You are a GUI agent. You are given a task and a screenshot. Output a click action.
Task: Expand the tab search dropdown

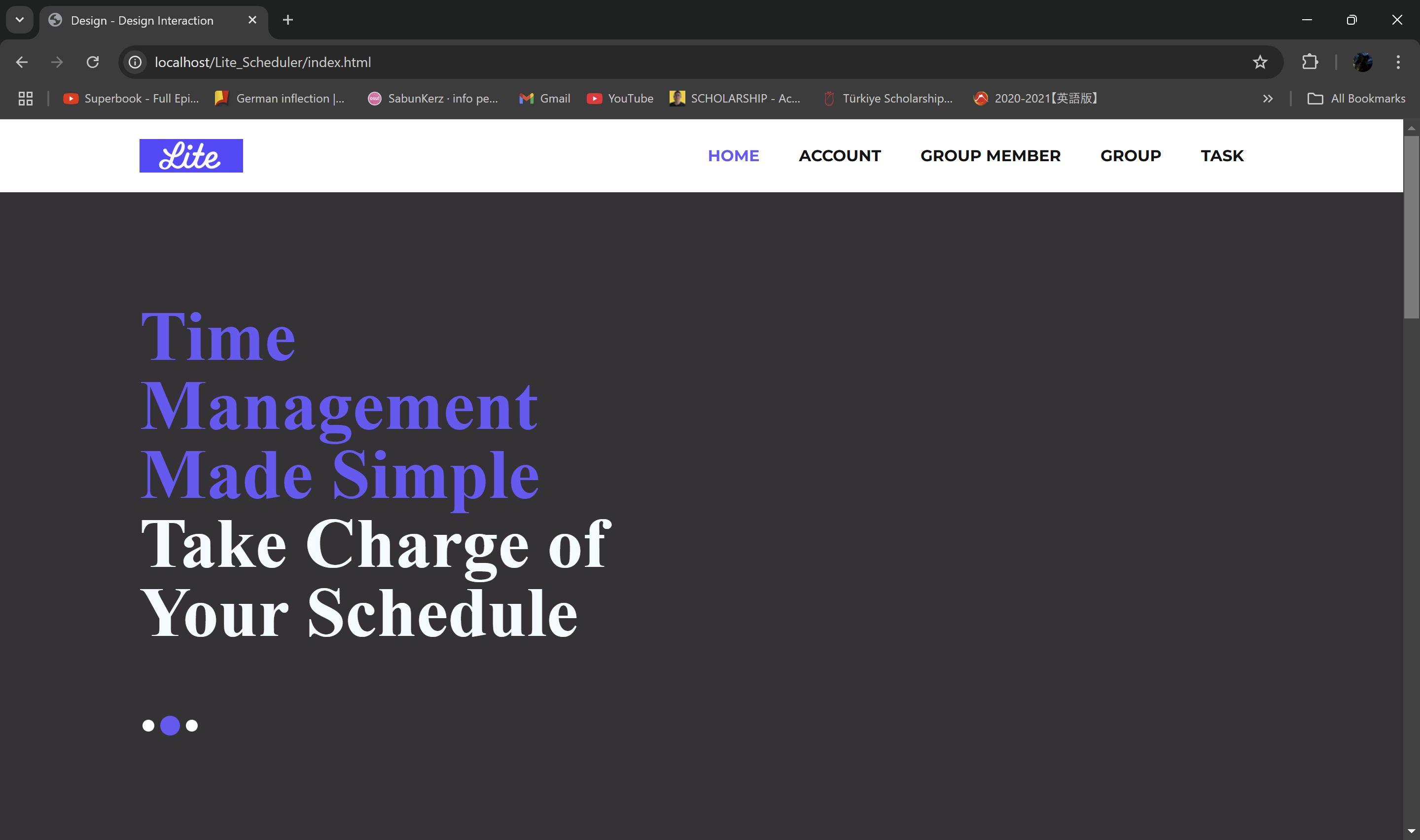[20, 20]
